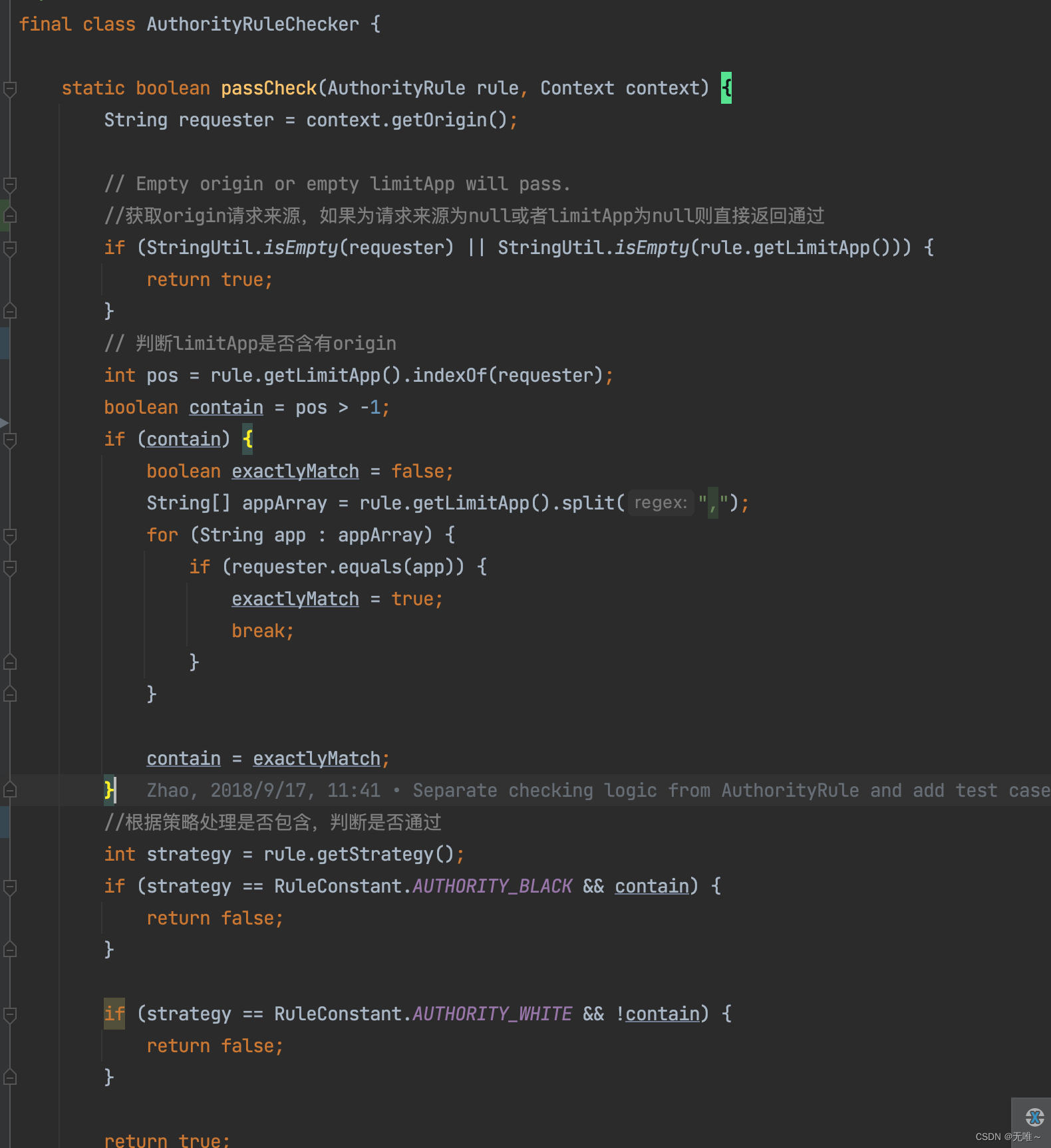Click 'appArray' in 'String[] appArray' declaration
The image size is (1051, 1148).
click(x=285, y=503)
